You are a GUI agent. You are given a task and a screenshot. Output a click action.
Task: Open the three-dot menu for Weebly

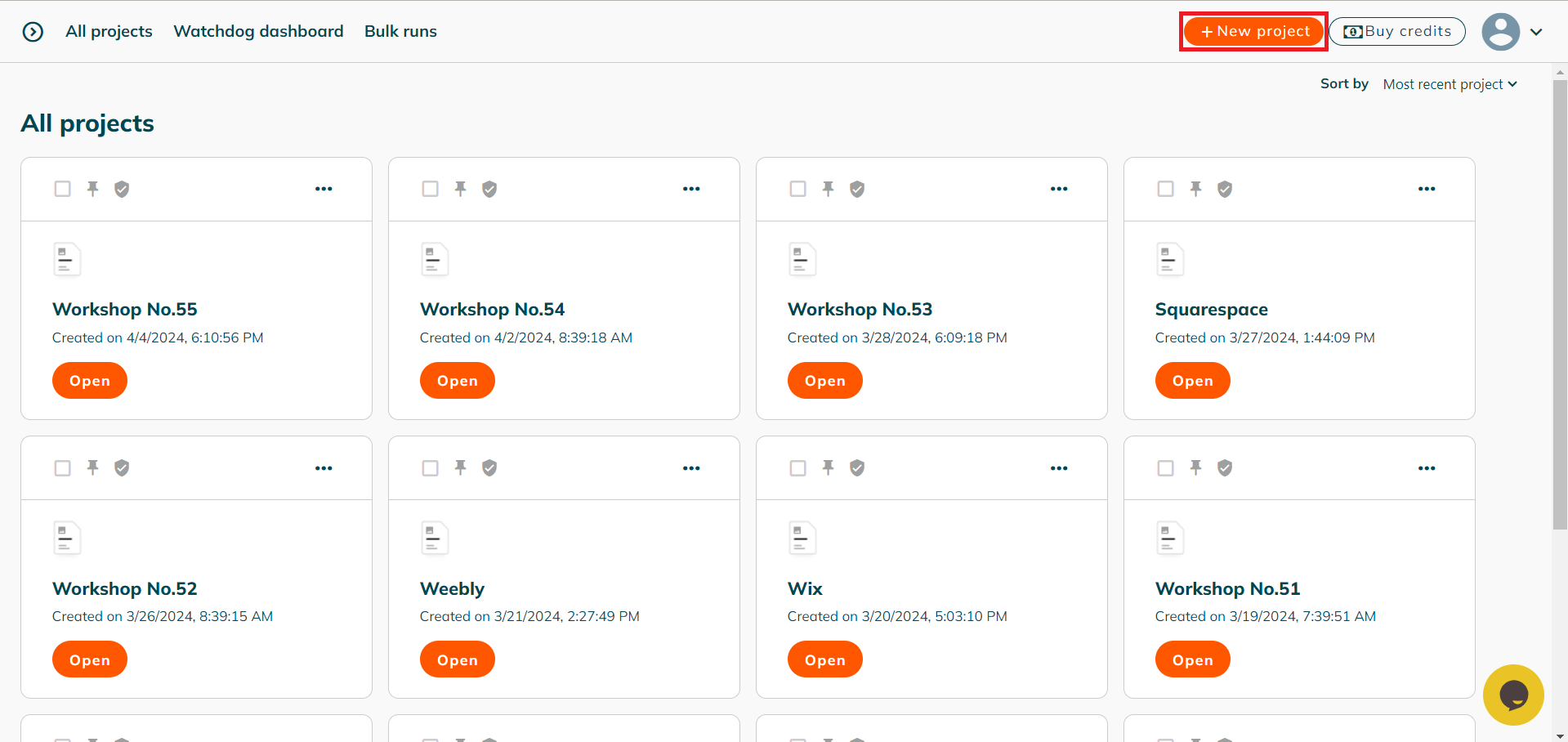pos(691,468)
